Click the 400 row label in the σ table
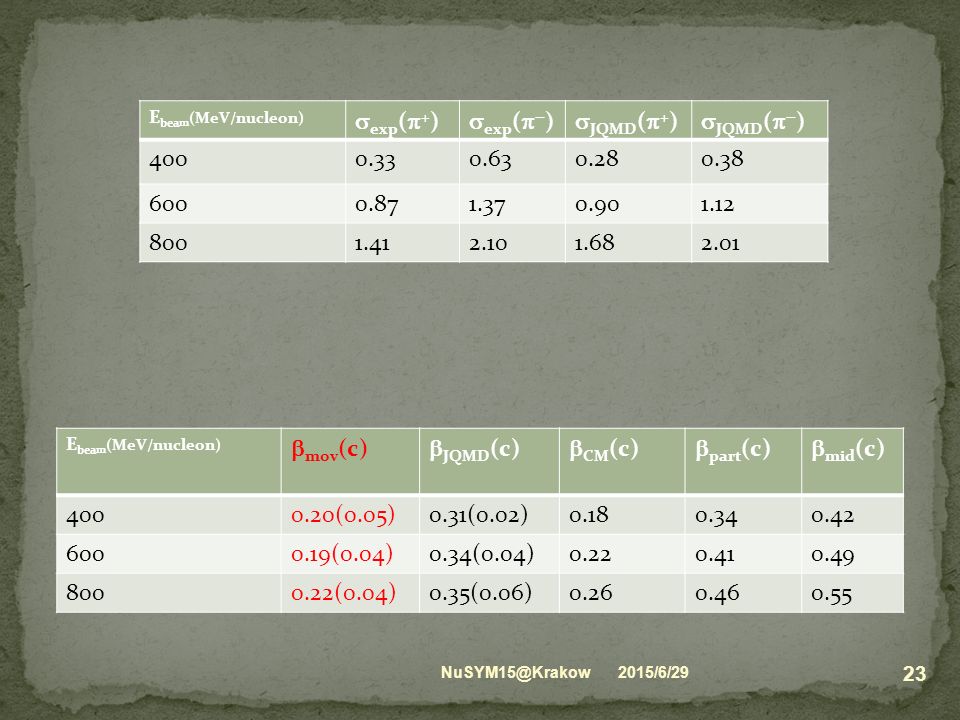Screen dimensions: 960x720 click(x=168, y=160)
